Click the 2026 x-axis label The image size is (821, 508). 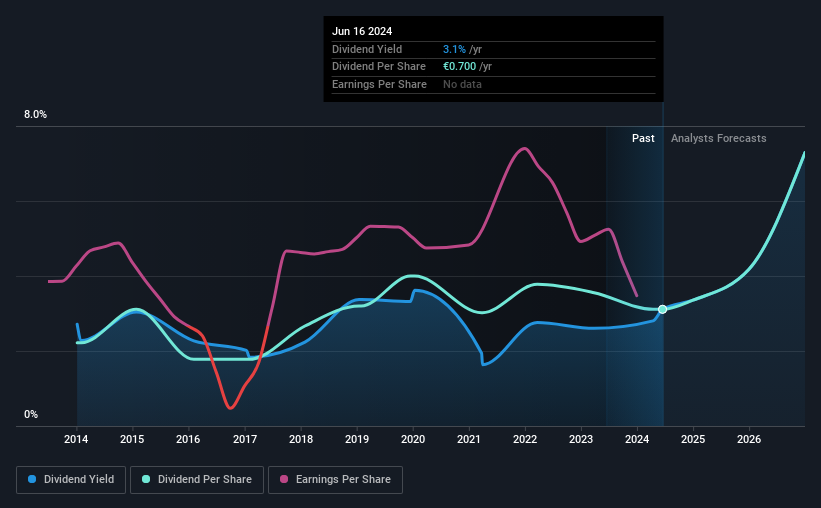click(x=749, y=439)
